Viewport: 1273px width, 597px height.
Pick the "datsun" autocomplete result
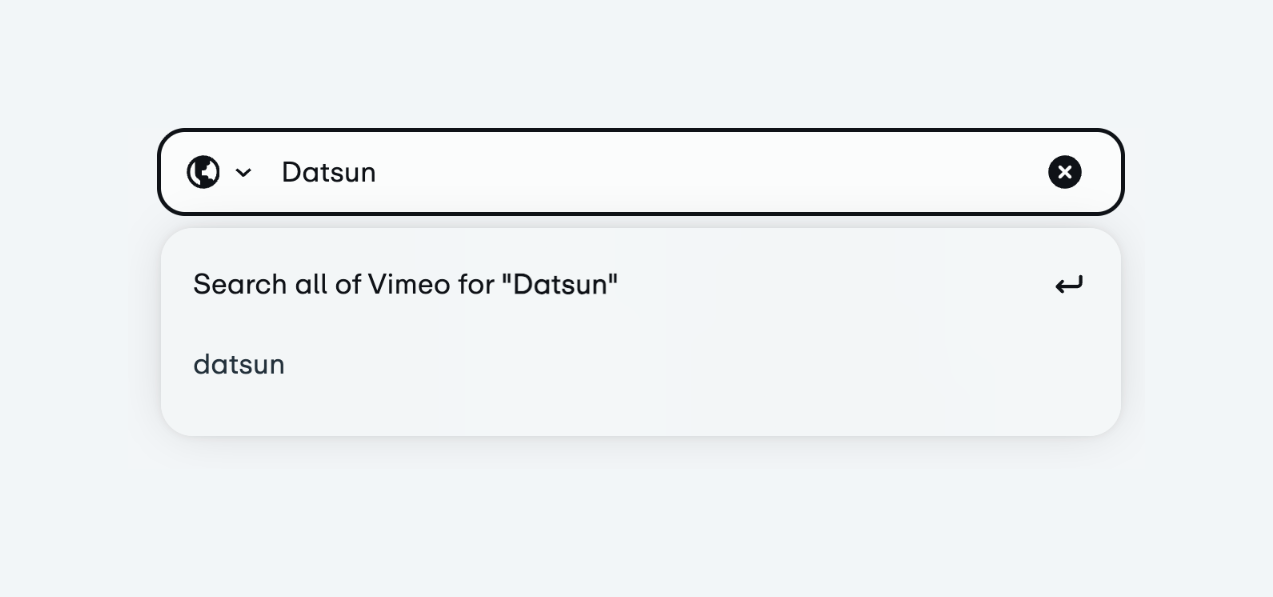click(x=239, y=364)
